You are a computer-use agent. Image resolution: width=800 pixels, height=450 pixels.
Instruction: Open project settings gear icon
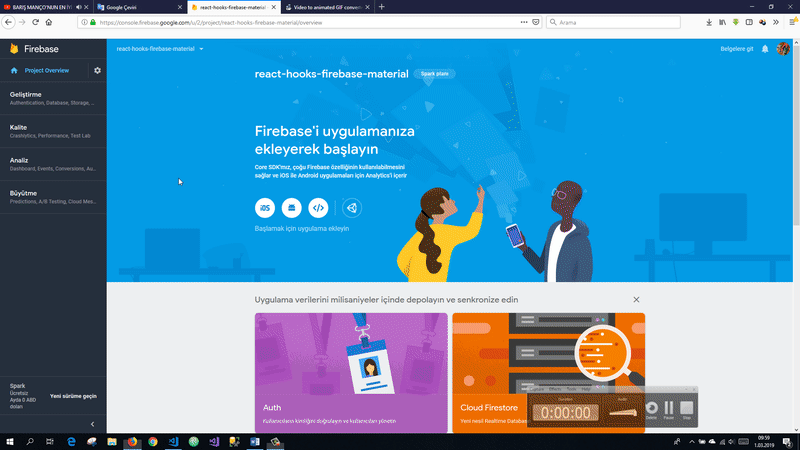pos(97,70)
